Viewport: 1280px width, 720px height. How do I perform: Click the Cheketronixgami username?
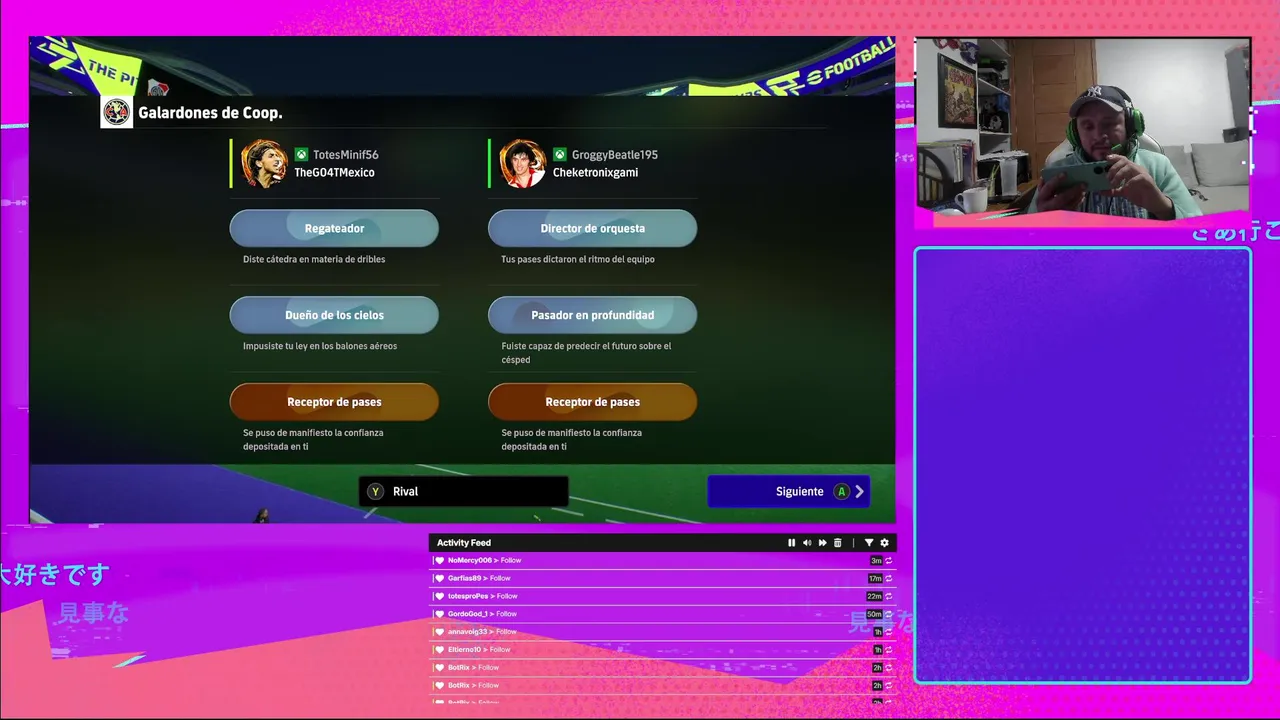pos(595,172)
